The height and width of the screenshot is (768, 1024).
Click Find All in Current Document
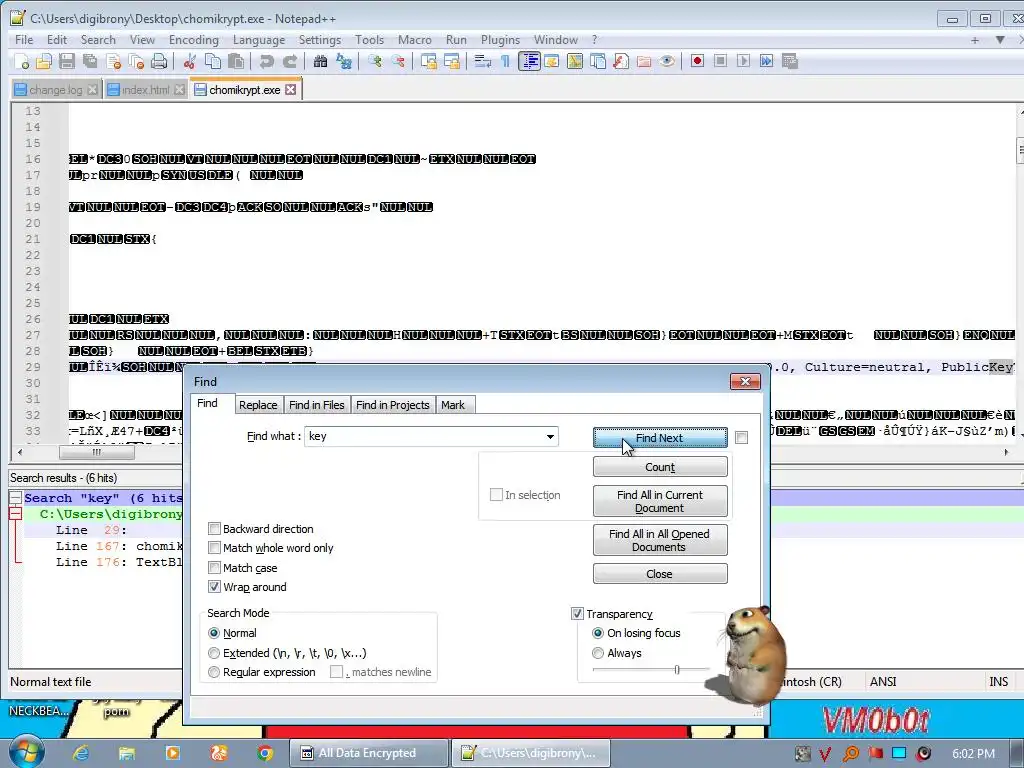click(x=660, y=501)
